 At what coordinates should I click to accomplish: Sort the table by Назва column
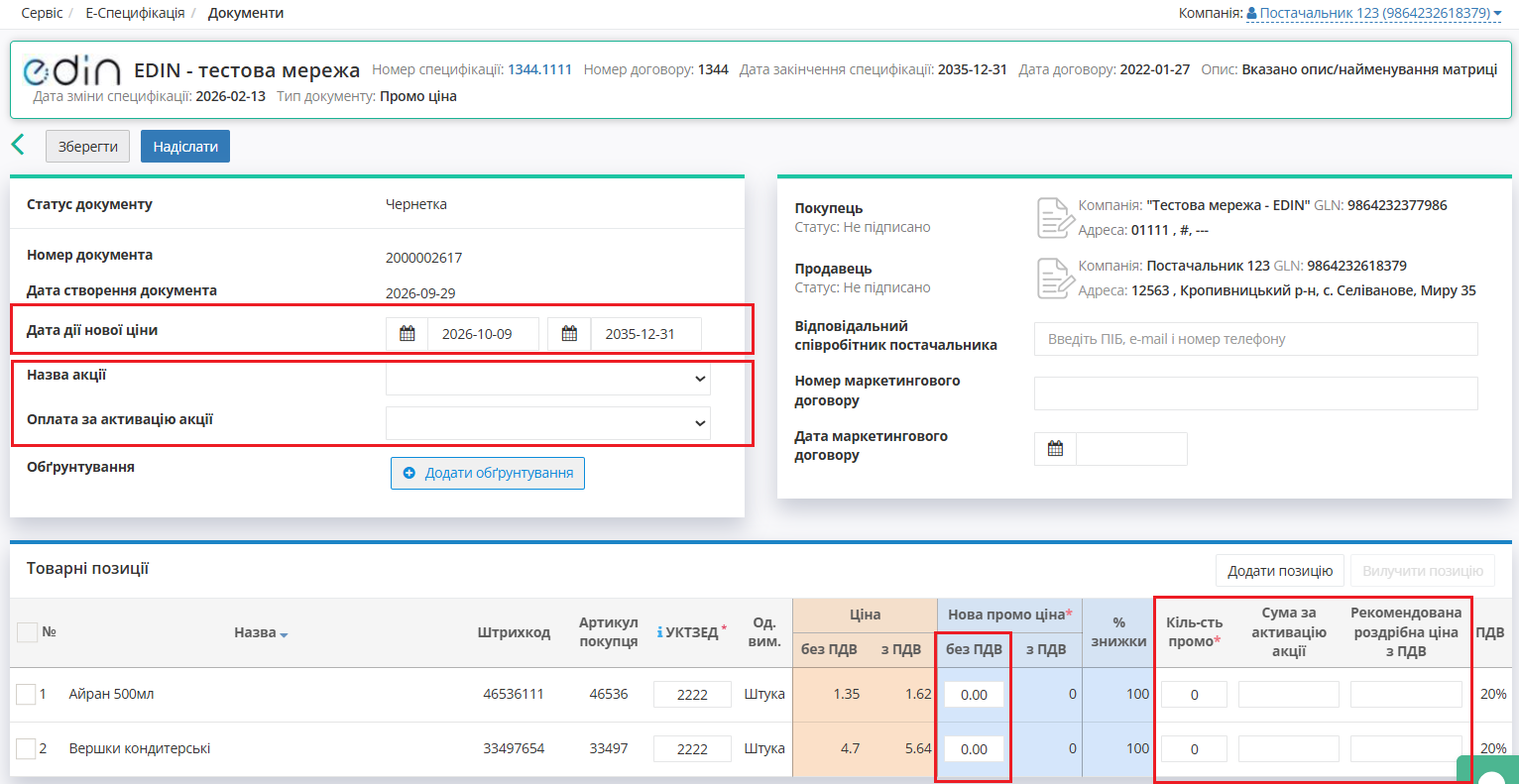coord(261,632)
